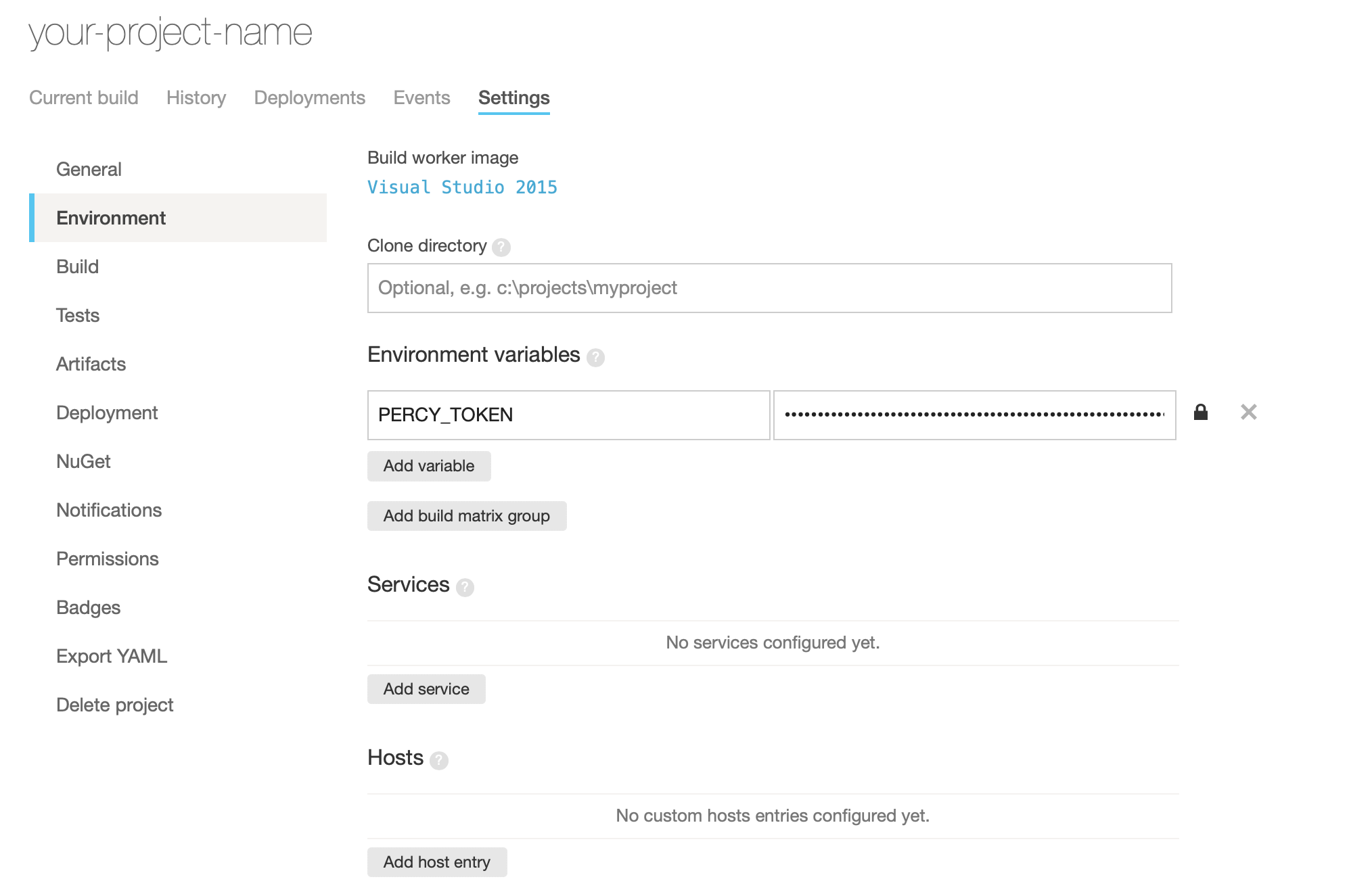
Task: Click the PERCY_TOKEN variable name field
Action: click(x=568, y=415)
